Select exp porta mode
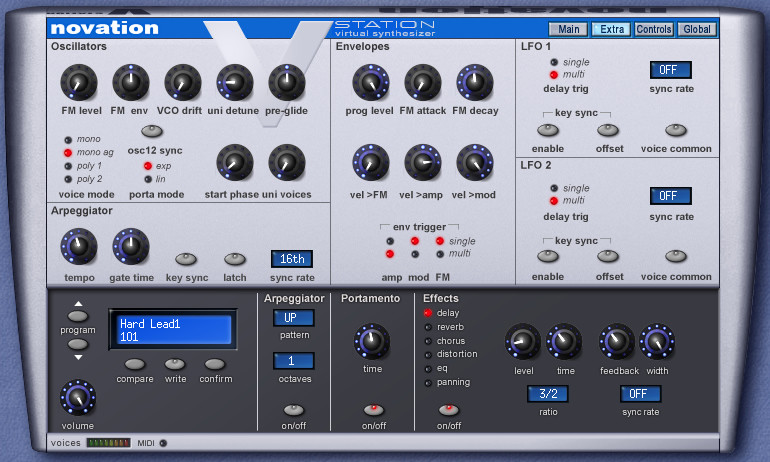770x462 pixels. [148, 166]
